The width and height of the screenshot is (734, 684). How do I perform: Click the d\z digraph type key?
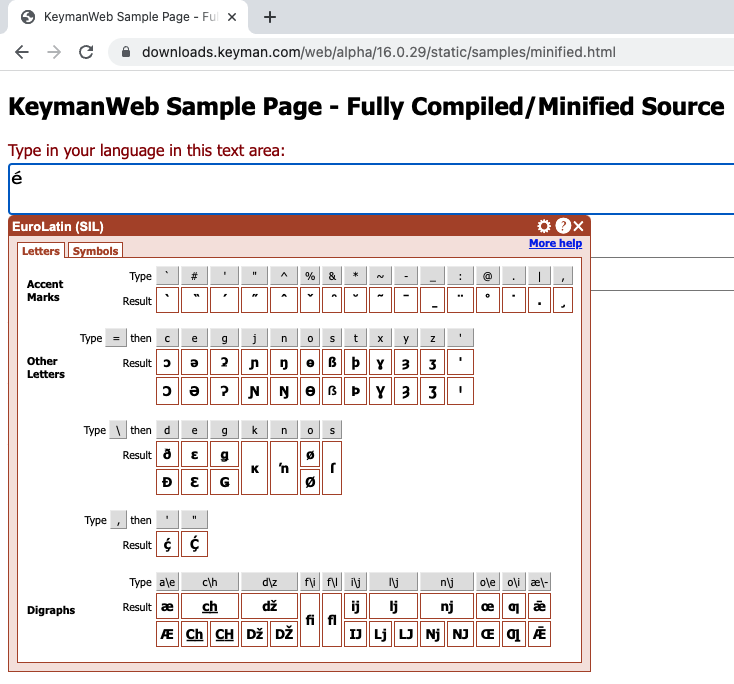coord(269,582)
